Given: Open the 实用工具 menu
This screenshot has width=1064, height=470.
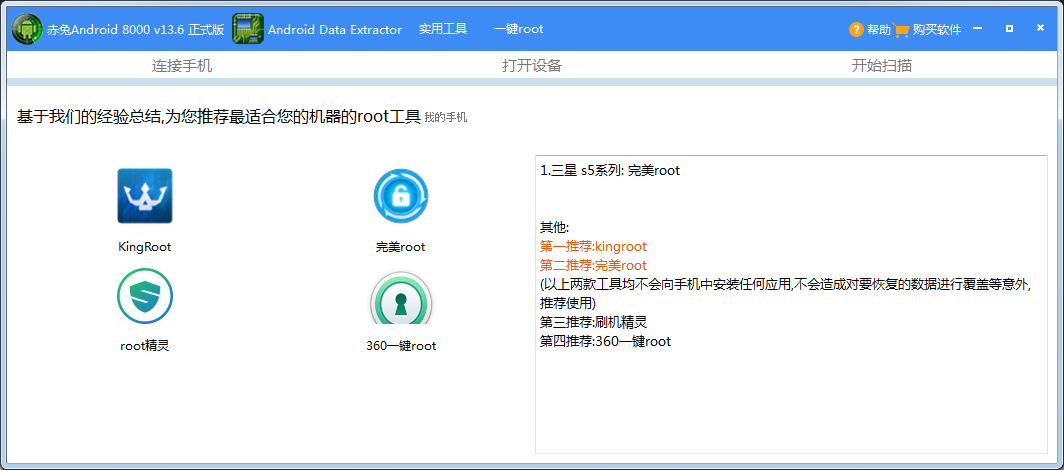Looking at the screenshot, I should [x=443, y=29].
